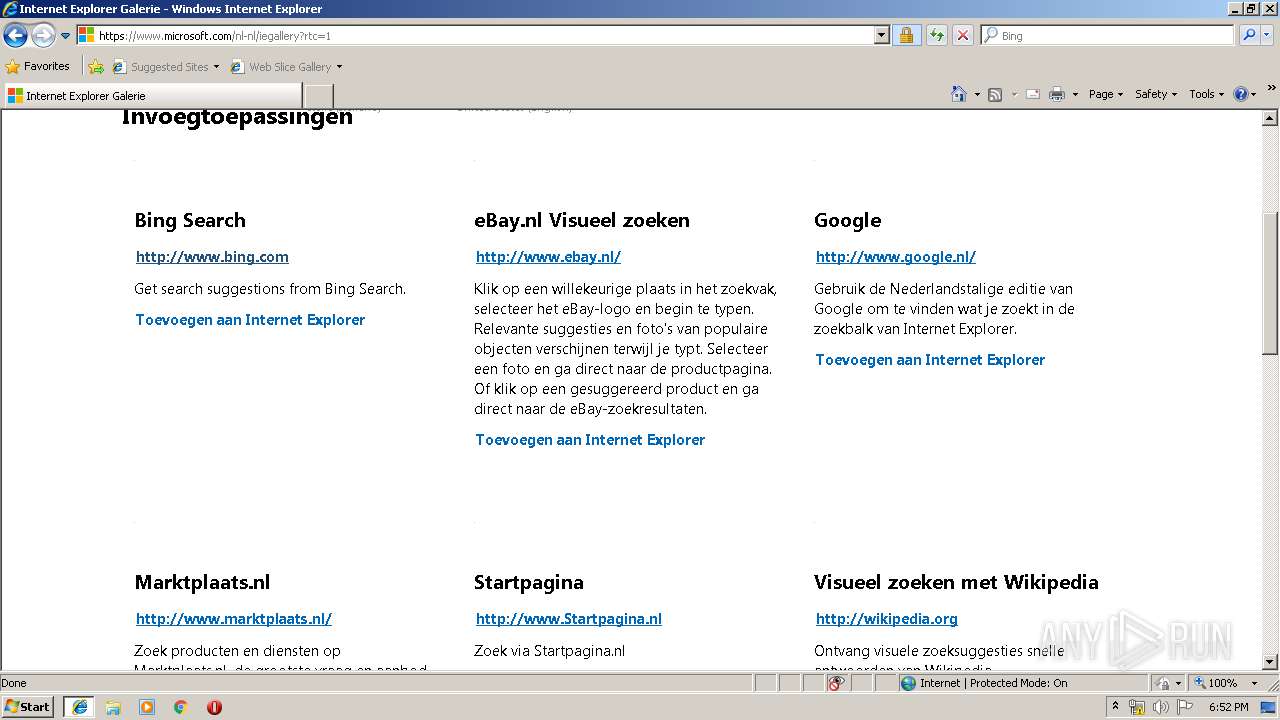
Task: Stop loading with the red X icon
Action: (962, 35)
